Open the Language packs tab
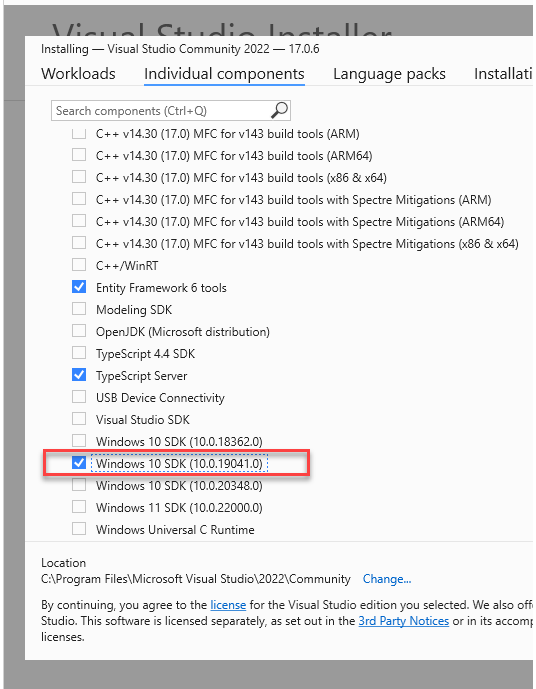 pyautogui.click(x=389, y=74)
